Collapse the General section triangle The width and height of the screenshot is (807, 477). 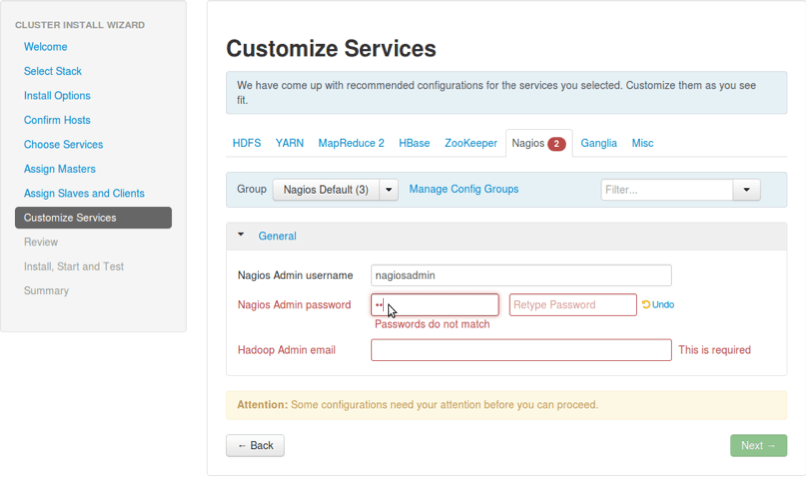click(x=241, y=236)
